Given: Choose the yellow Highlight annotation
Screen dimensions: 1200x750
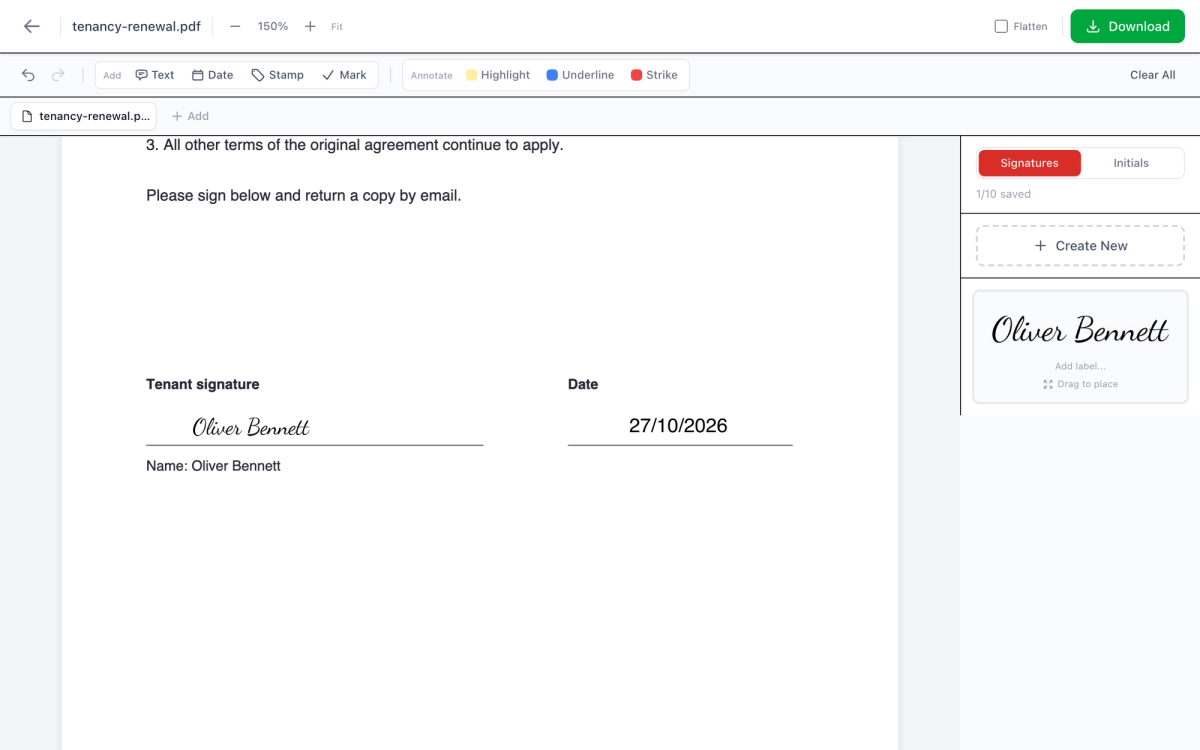Looking at the screenshot, I should (x=498, y=75).
